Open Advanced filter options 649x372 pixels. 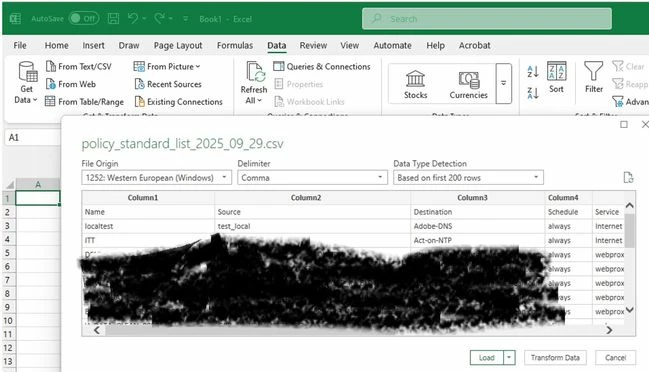tap(630, 101)
